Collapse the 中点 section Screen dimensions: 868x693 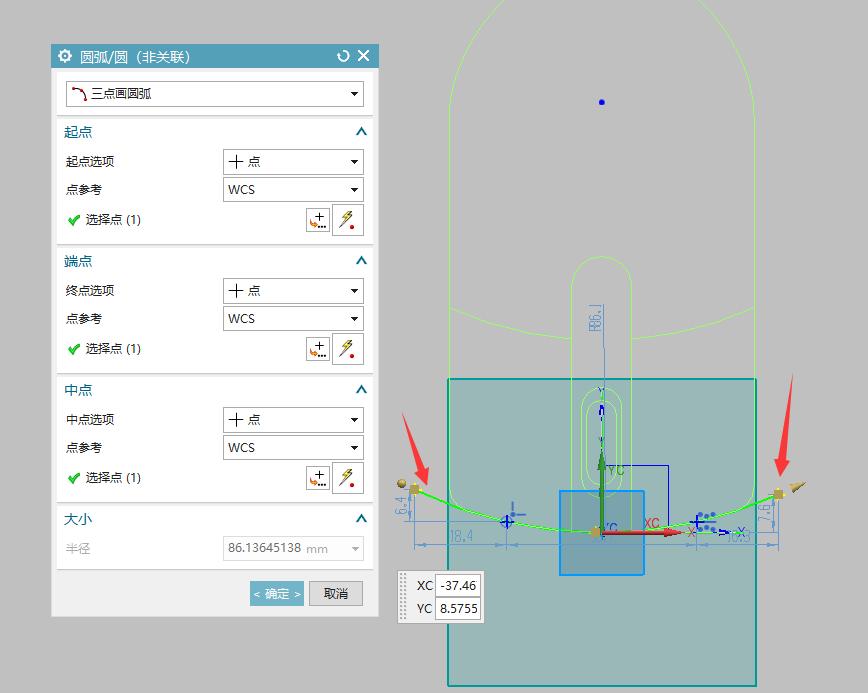(x=361, y=389)
